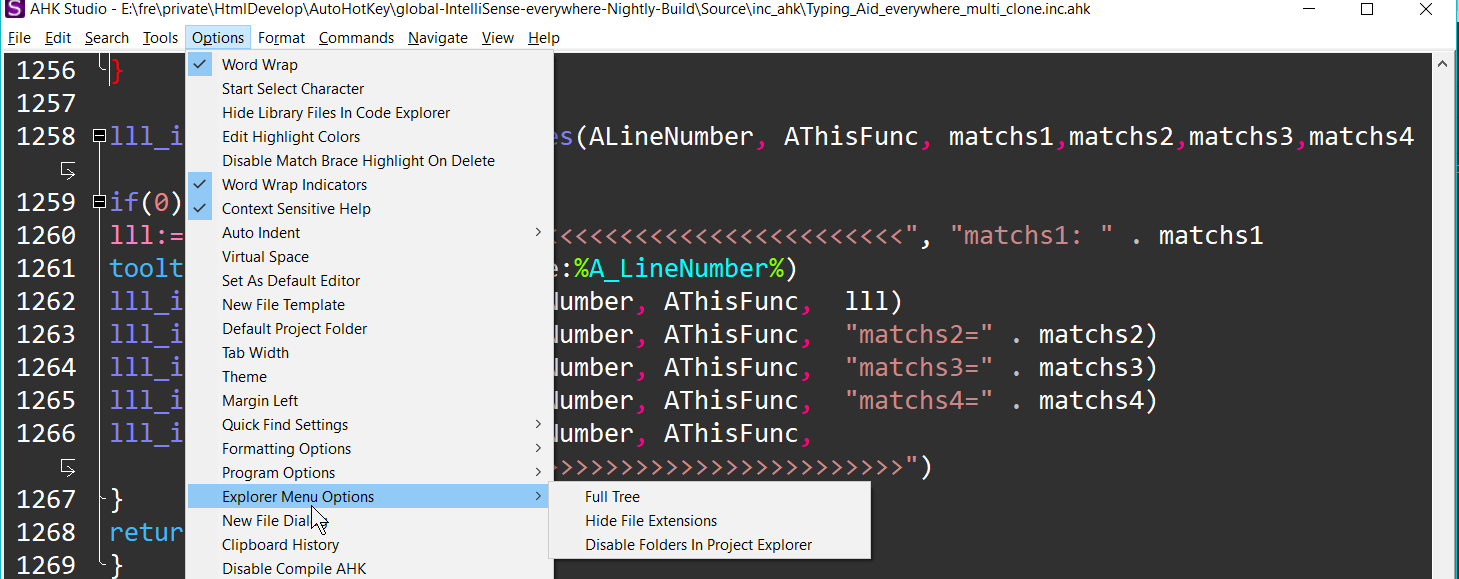1459x579 pixels.
Task: Choose Start Select Character
Action: 370,89
